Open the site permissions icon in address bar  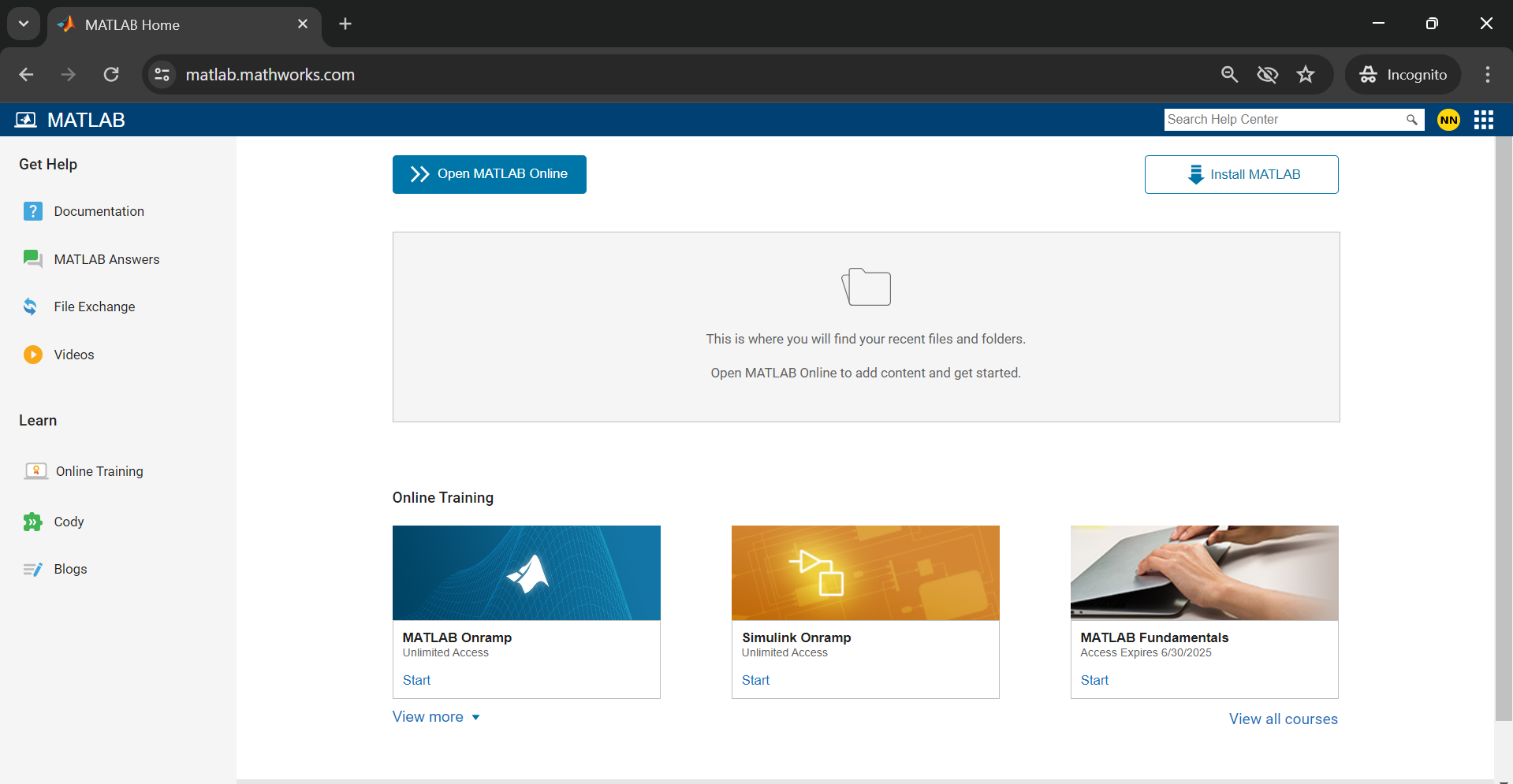[161, 74]
